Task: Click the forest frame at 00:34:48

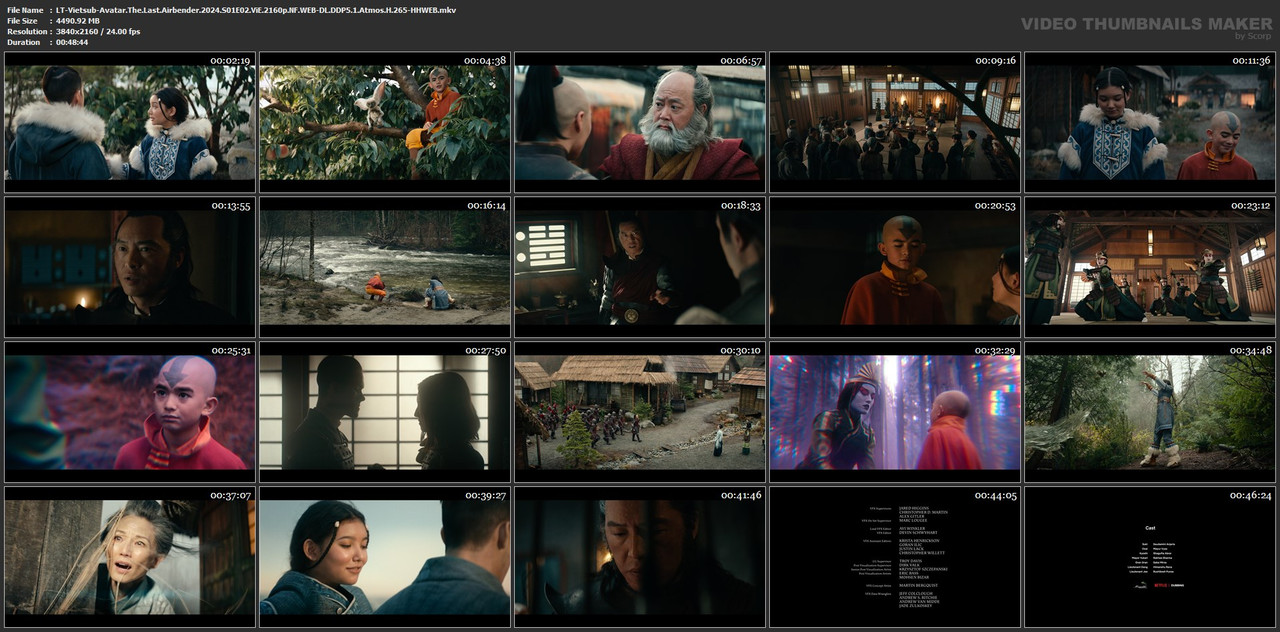Action: click(x=1150, y=412)
